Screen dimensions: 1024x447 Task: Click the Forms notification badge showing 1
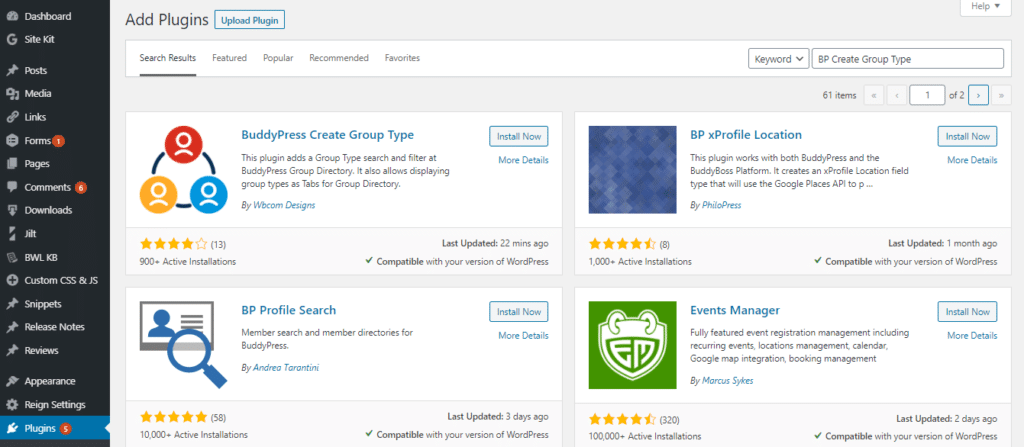[59, 141]
